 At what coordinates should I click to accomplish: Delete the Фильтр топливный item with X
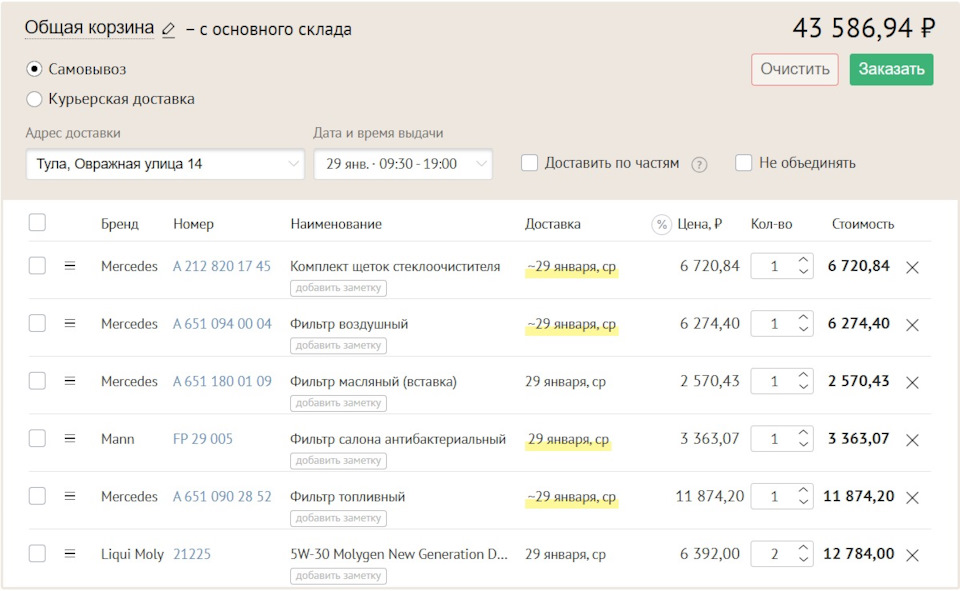coord(912,497)
